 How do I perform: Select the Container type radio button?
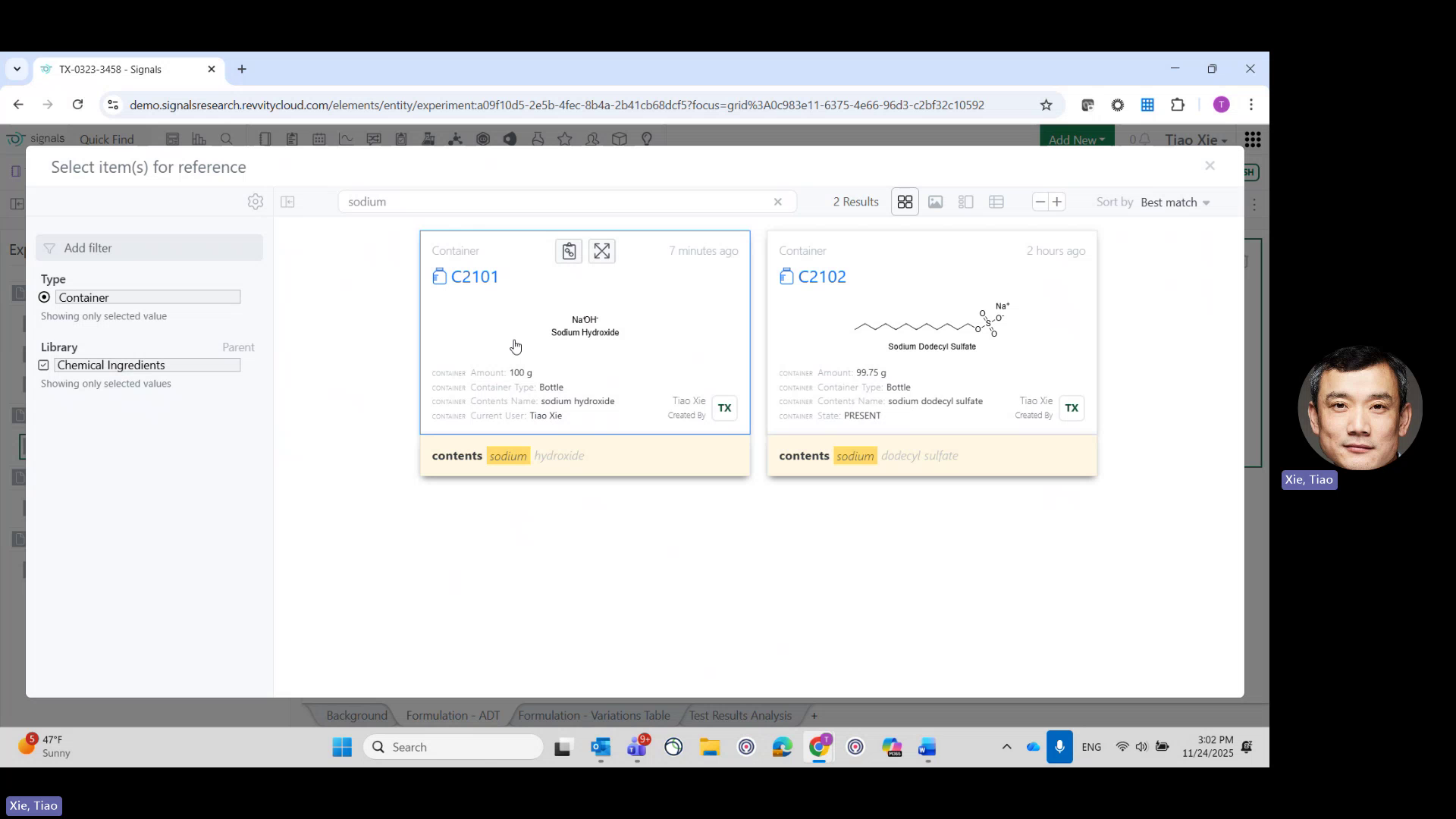44,297
